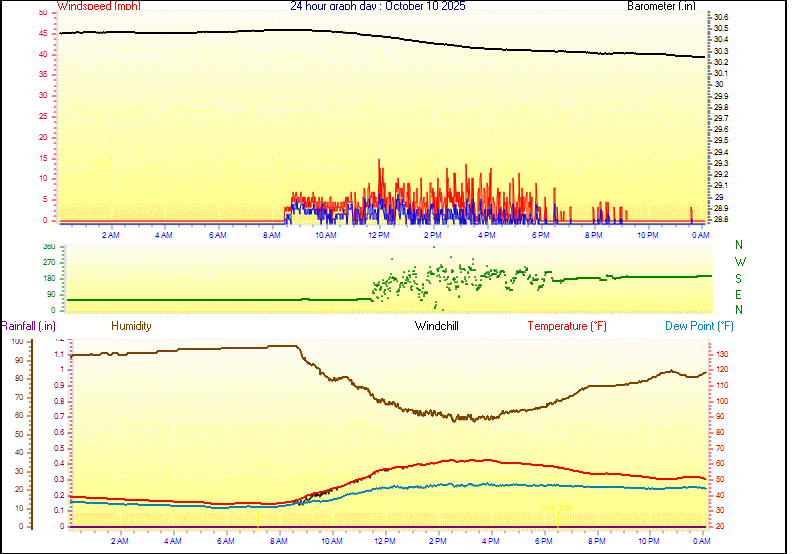798x554 pixels.
Task: Select the 24 hour graph date title
Action: pyautogui.click(x=377, y=6)
